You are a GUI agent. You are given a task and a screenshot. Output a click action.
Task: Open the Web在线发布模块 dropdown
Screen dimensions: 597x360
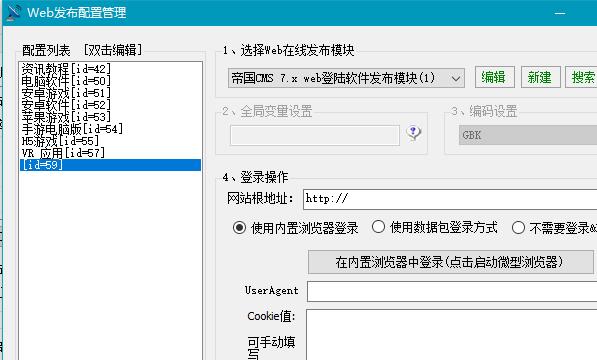[x=346, y=78]
